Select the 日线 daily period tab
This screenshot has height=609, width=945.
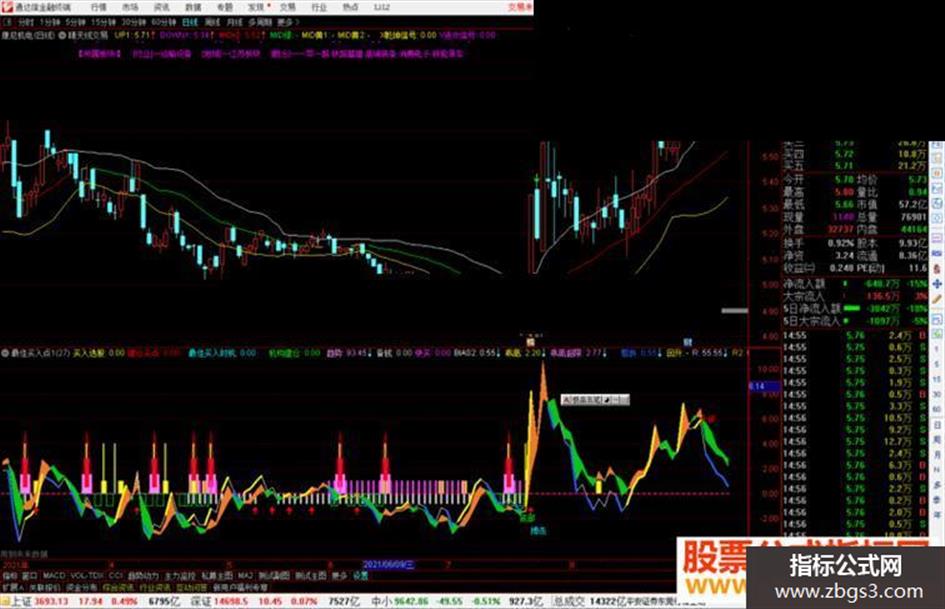(x=190, y=22)
